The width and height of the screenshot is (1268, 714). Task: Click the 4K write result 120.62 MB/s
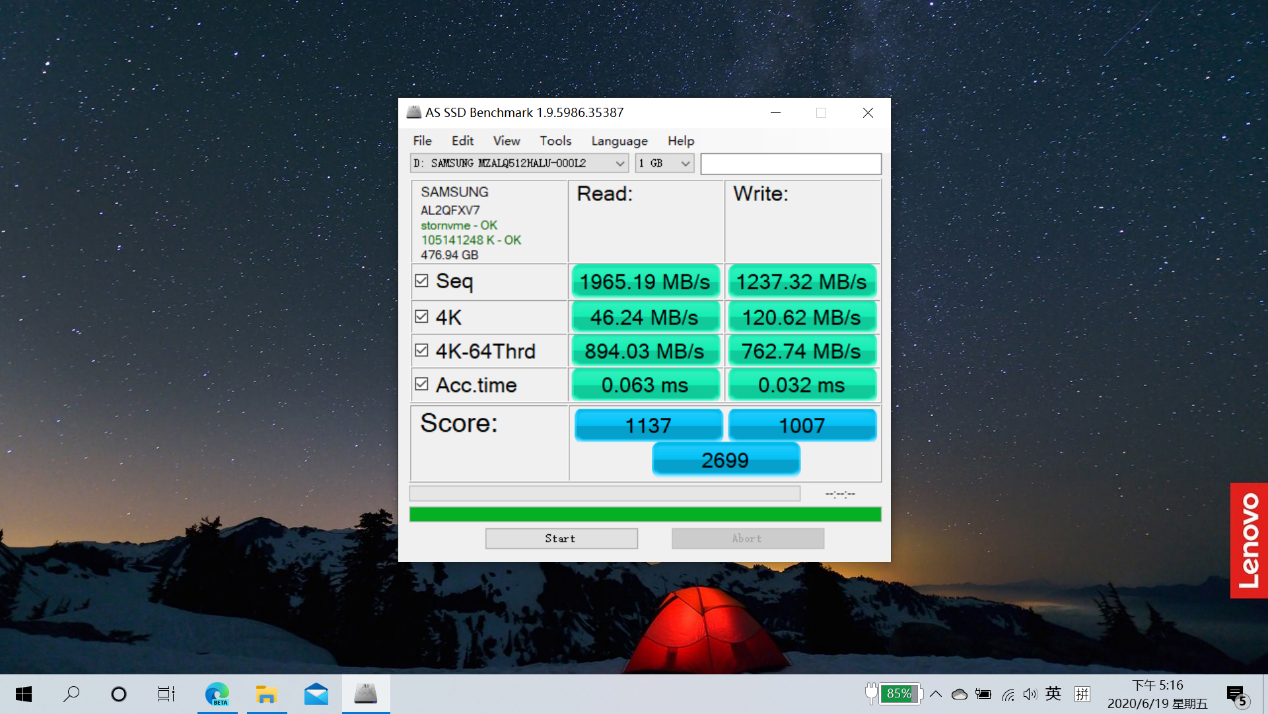tap(802, 317)
